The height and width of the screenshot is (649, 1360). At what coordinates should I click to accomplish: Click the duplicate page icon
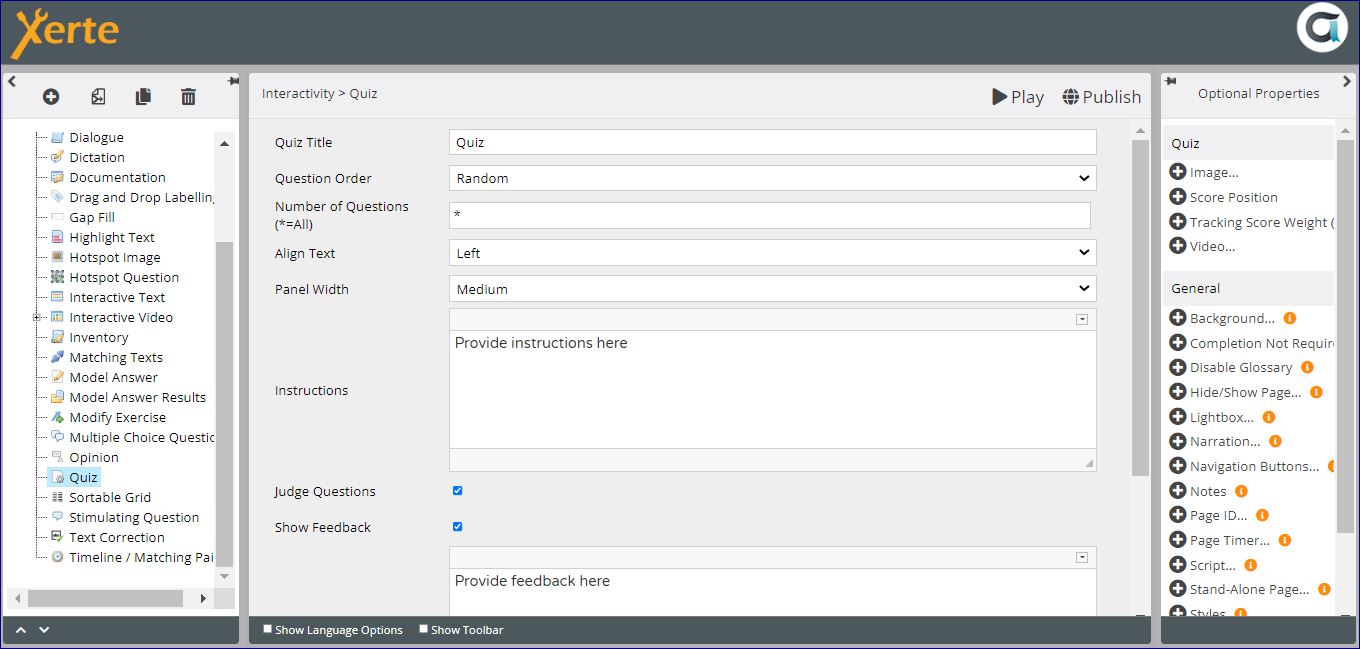pos(143,97)
